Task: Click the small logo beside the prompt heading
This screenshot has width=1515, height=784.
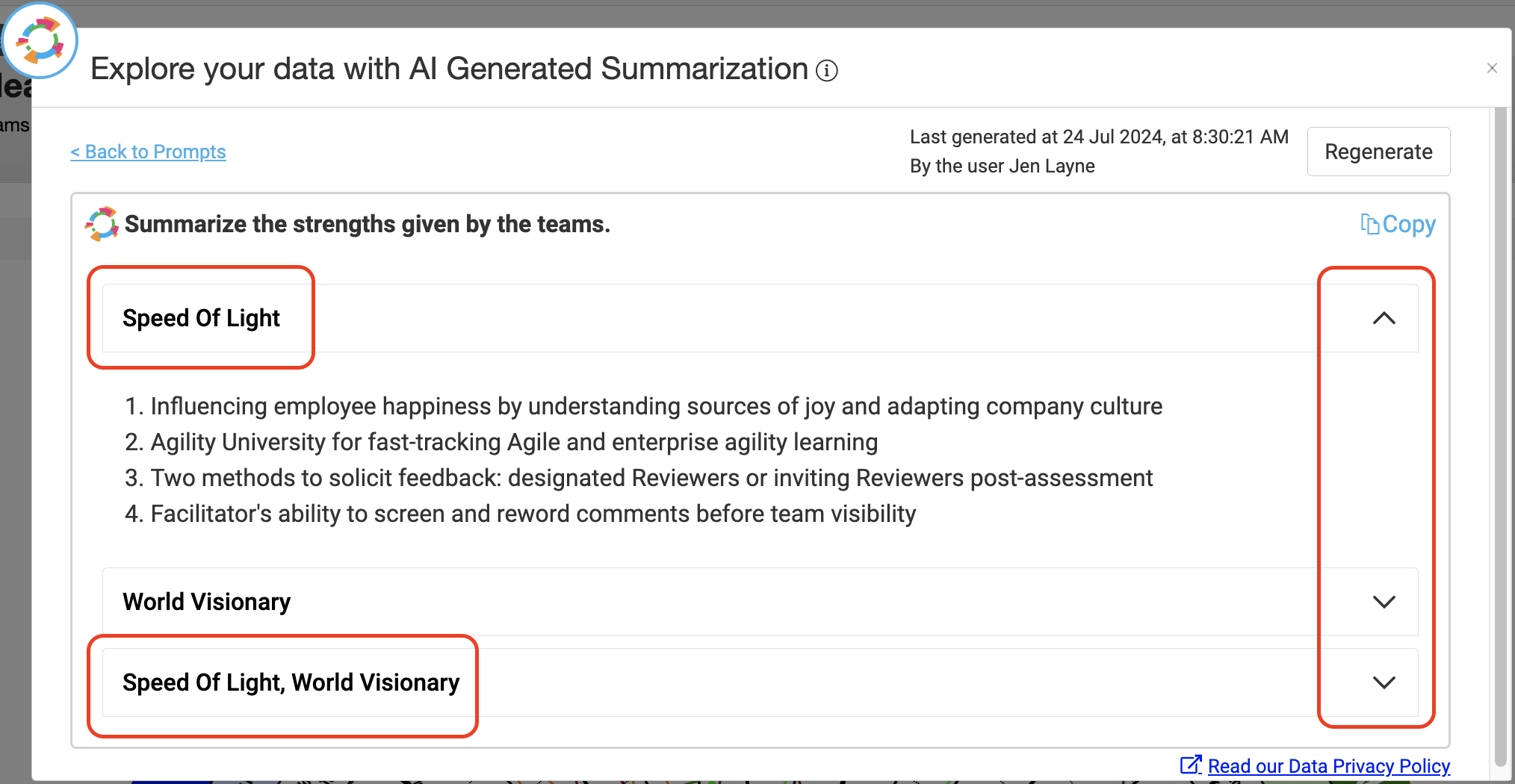Action: [x=102, y=224]
